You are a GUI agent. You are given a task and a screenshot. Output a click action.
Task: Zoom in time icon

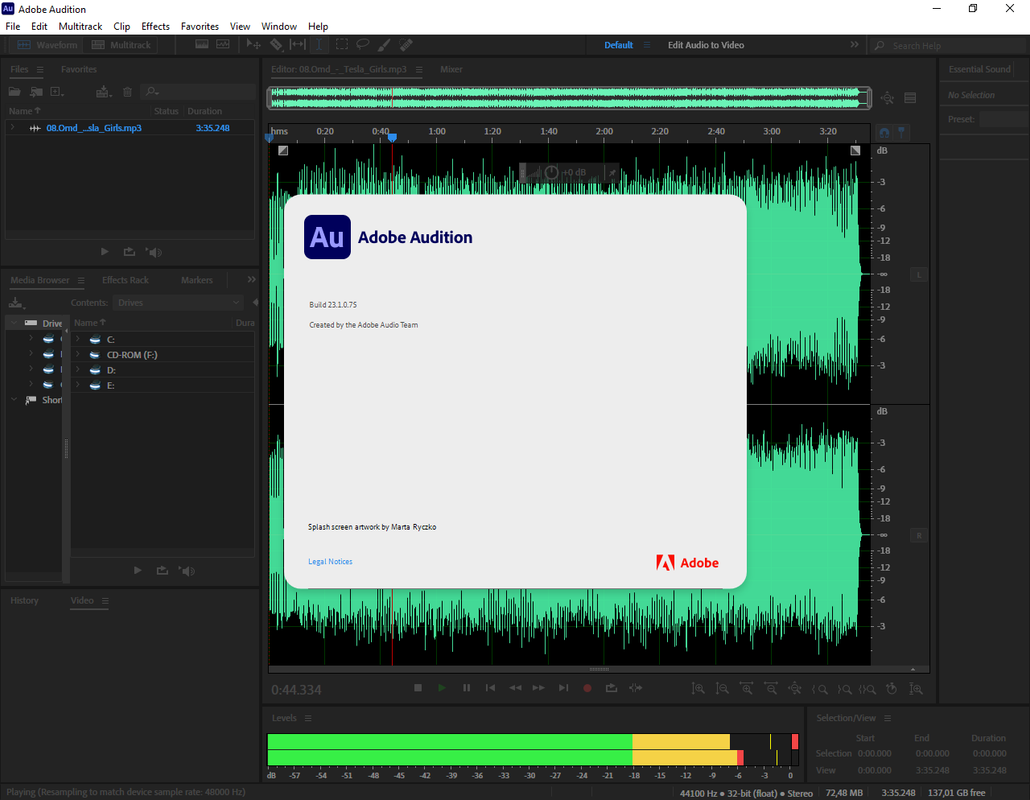[x=746, y=688]
